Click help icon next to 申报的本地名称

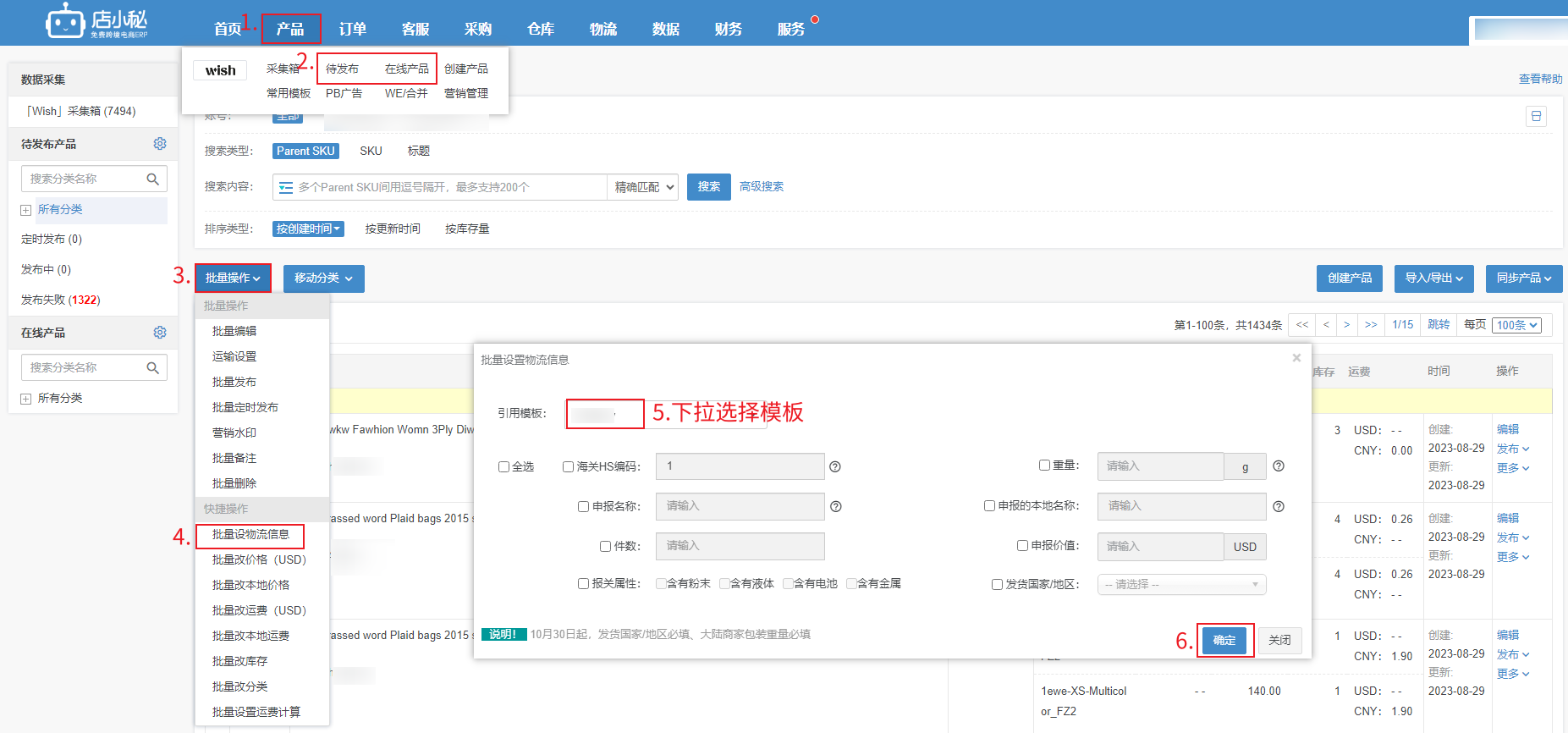pos(1279,506)
